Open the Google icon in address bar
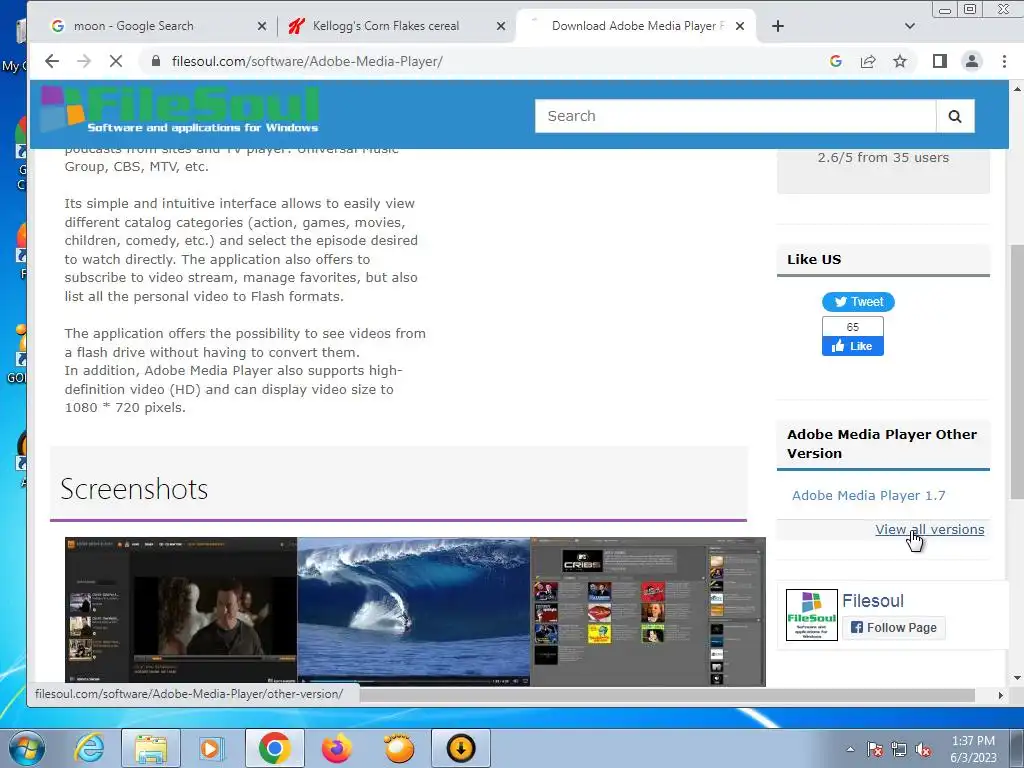The width and height of the screenshot is (1024, 768). [x=835, y=61]
